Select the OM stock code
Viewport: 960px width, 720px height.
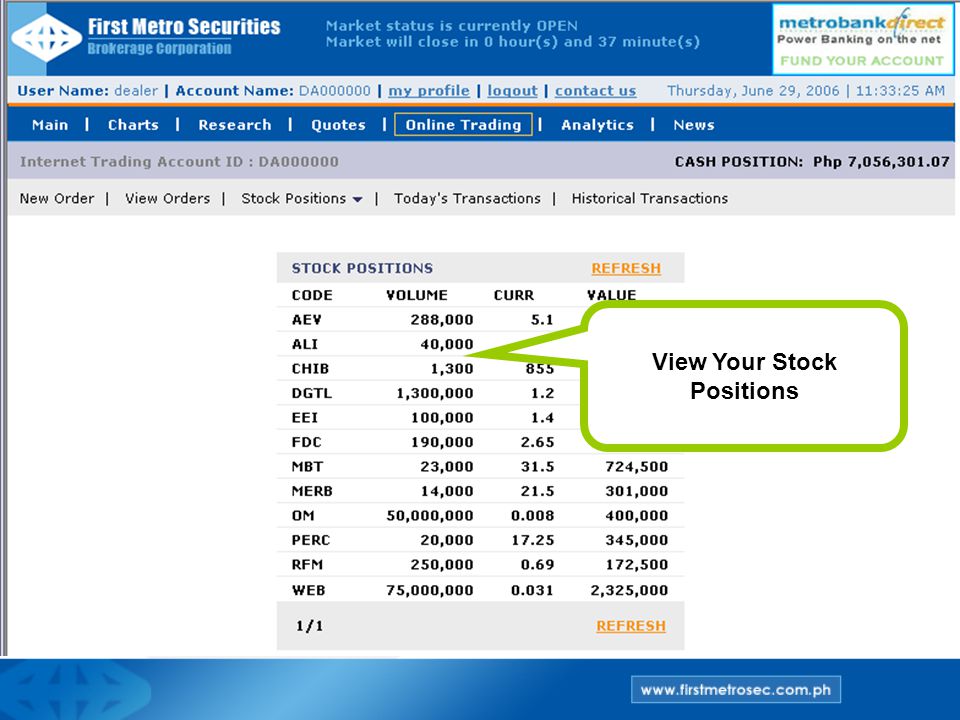coord(303,516)
